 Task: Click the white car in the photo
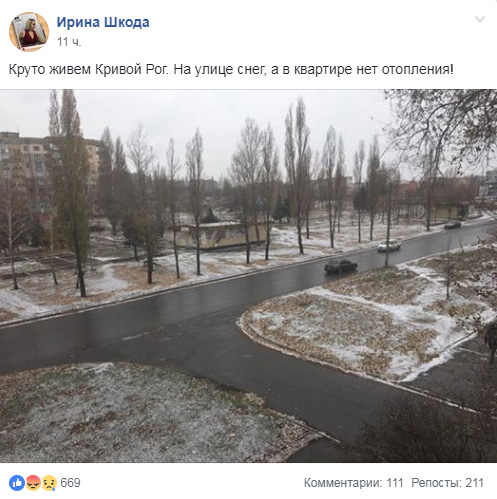tap(389, 245)
